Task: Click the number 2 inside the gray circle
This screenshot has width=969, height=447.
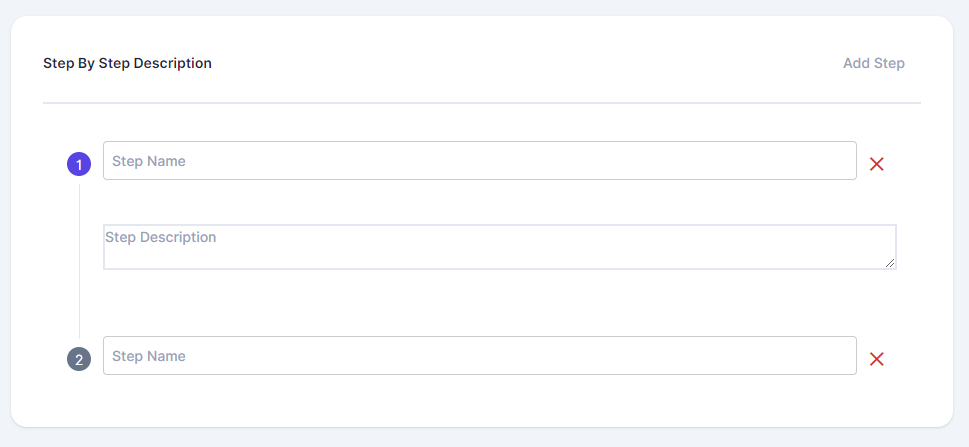Action: (79, 359)
